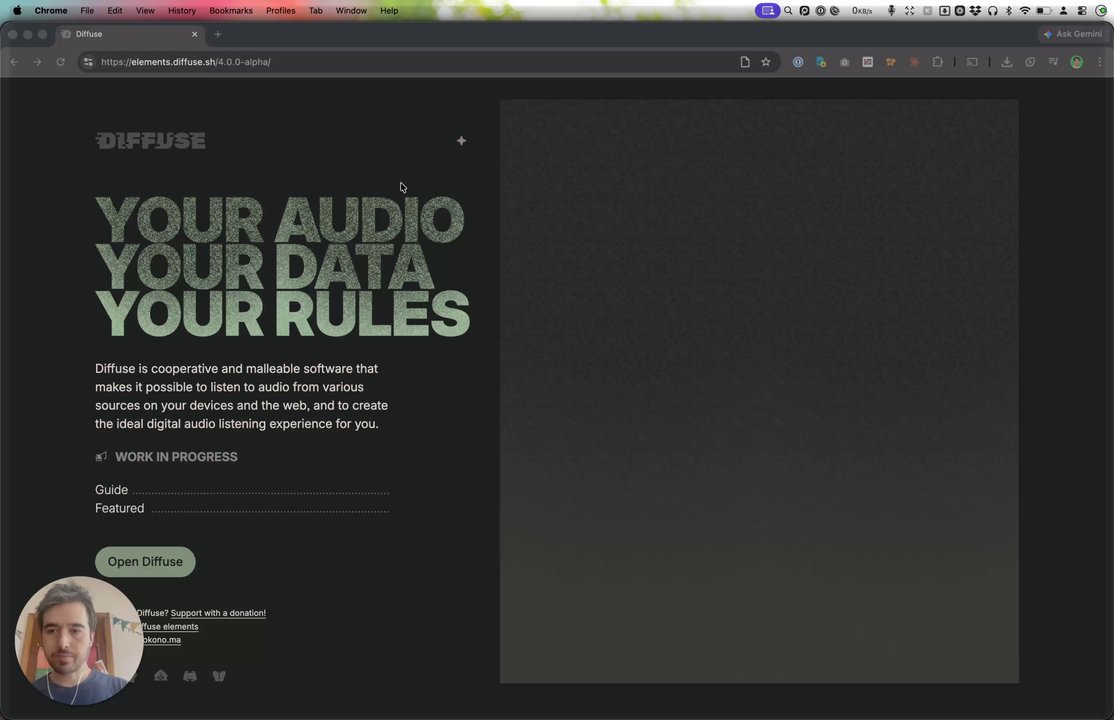The image size is (1114, 720).
Task: Click the DIFFUSE logo at the top of the page
Action: (151, 141)
